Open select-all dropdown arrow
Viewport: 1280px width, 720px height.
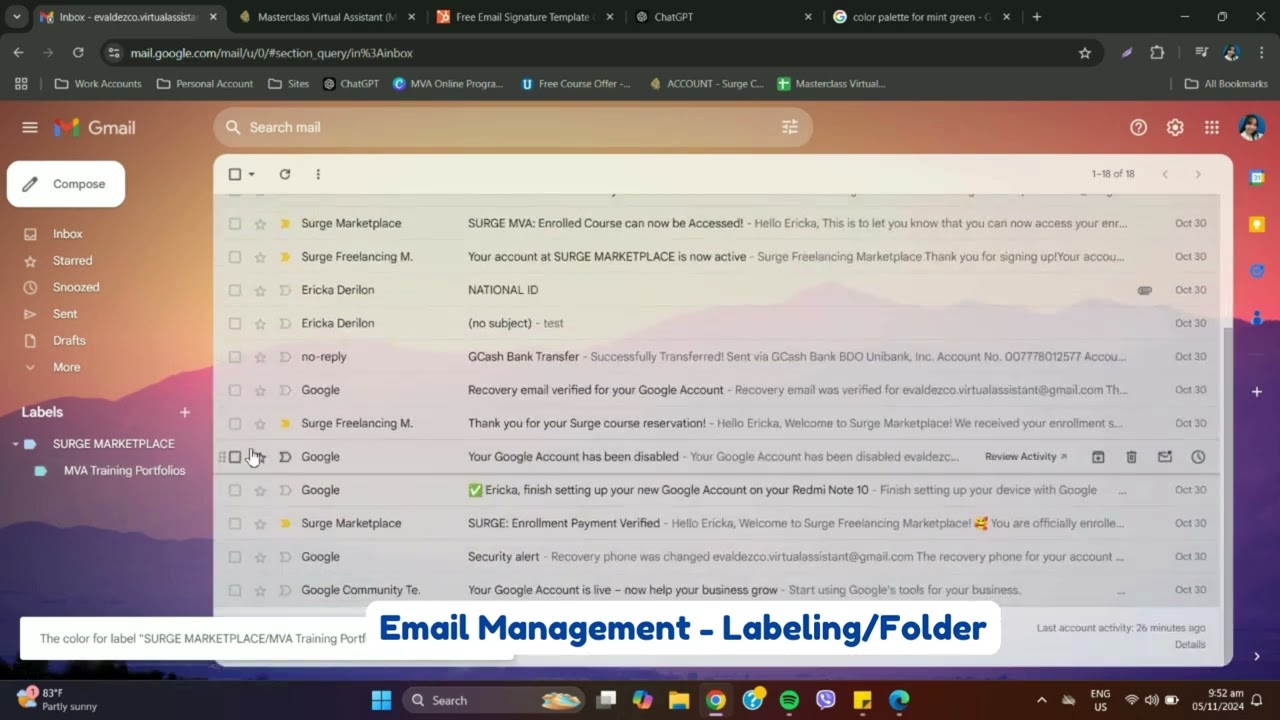pyautogui.click(x=252, y=174)
